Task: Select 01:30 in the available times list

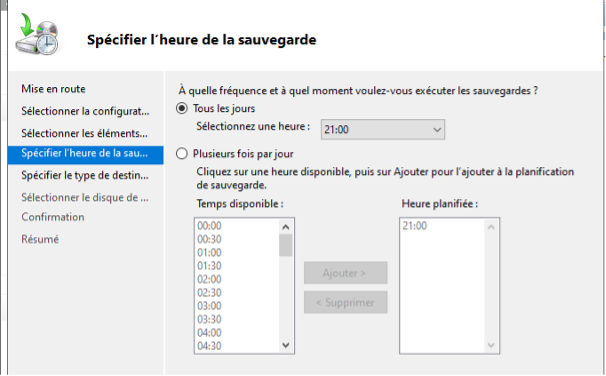Action: pyautogui.click(x=209, y=266)
